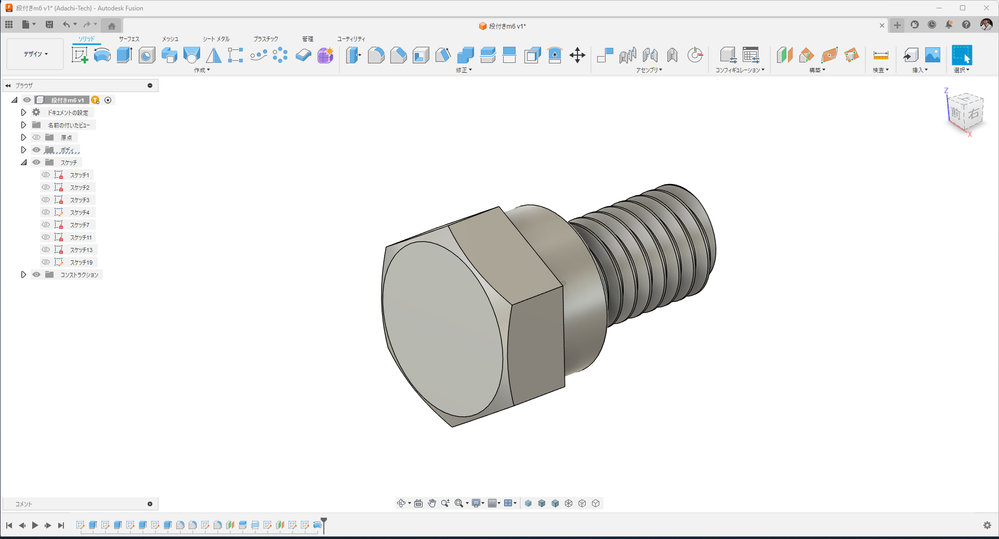Viewport: 999px width, 539px height.
Task: Open the デザイン workspace dropdown
Action: (x=35, y=54)
